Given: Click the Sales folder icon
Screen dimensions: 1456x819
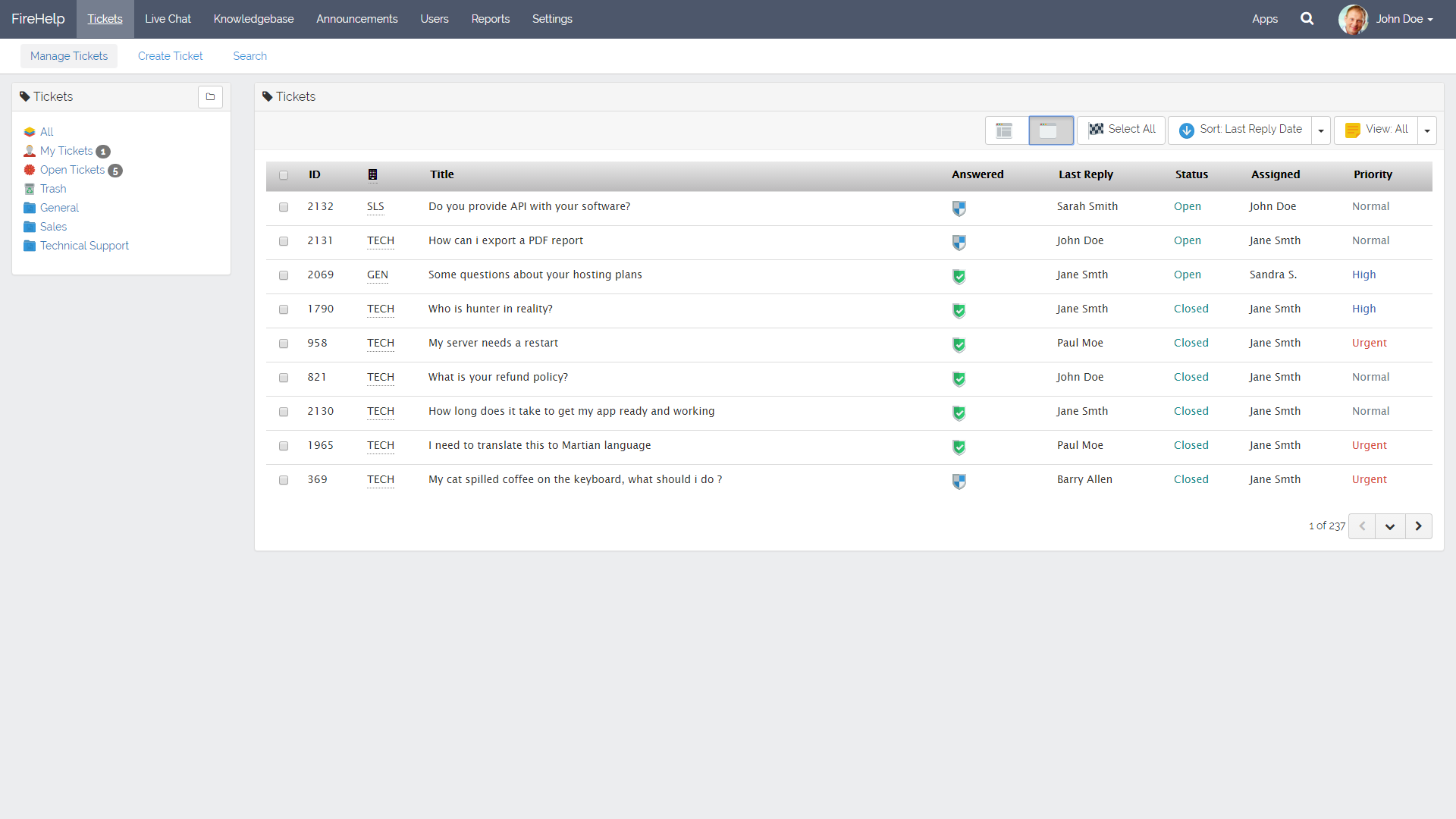Looking at the screenshot, I should tap(30, 227).
